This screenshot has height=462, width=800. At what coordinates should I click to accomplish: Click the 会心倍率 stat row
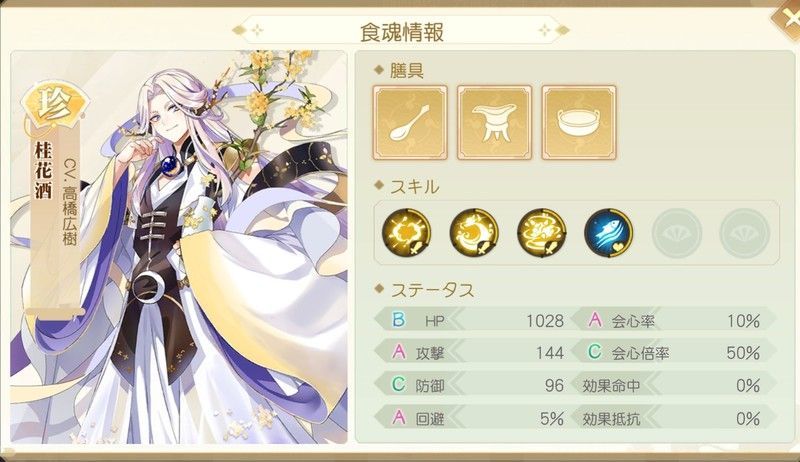[x=673, y=352]
